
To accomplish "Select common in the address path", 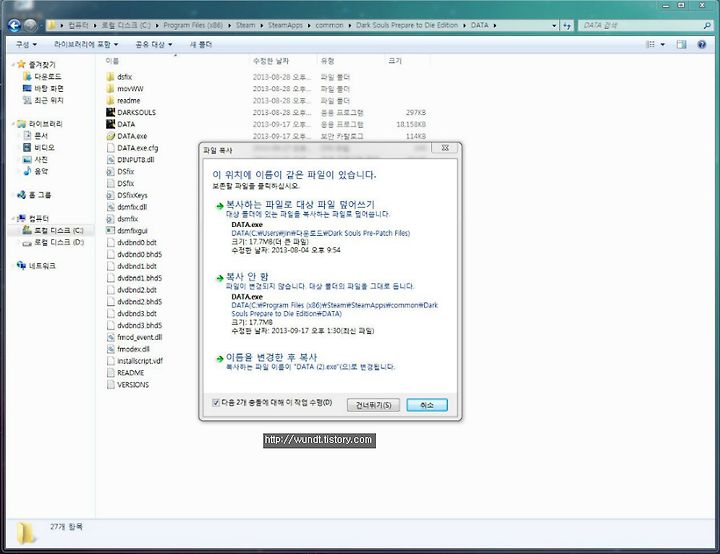I will [329, 25].
